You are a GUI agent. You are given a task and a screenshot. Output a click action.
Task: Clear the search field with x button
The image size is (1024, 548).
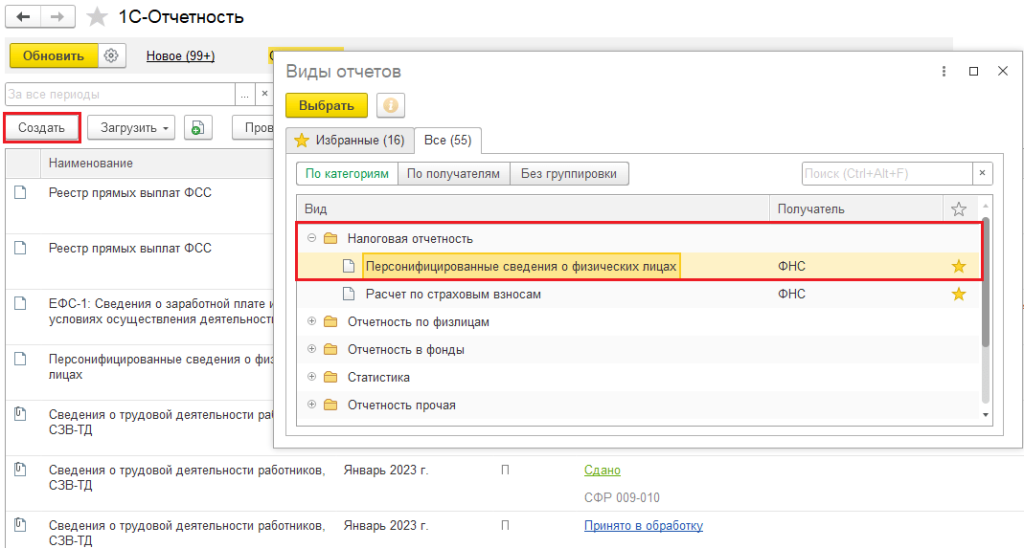983,174
